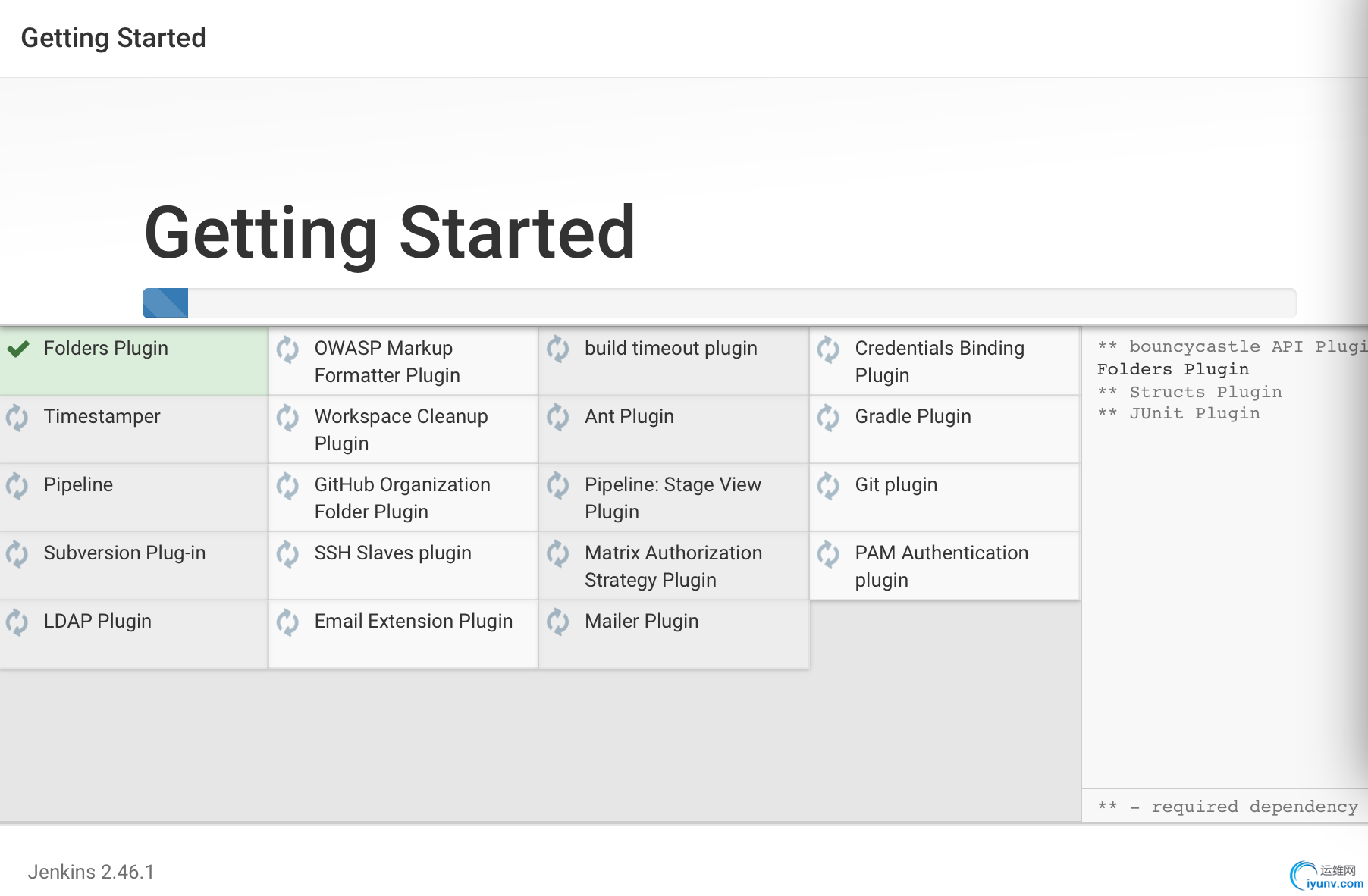Select the Credentials Binding Plugin cell

tap(945, 361)
